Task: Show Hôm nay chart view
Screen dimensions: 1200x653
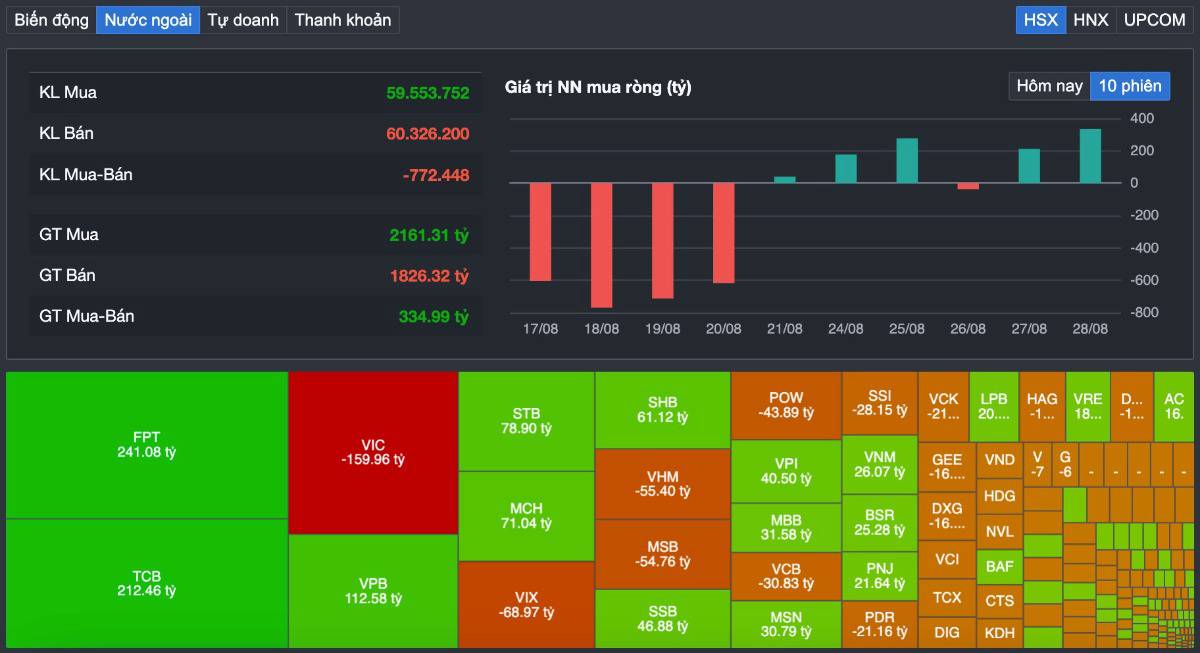Action: click(x=1049, y=86)
